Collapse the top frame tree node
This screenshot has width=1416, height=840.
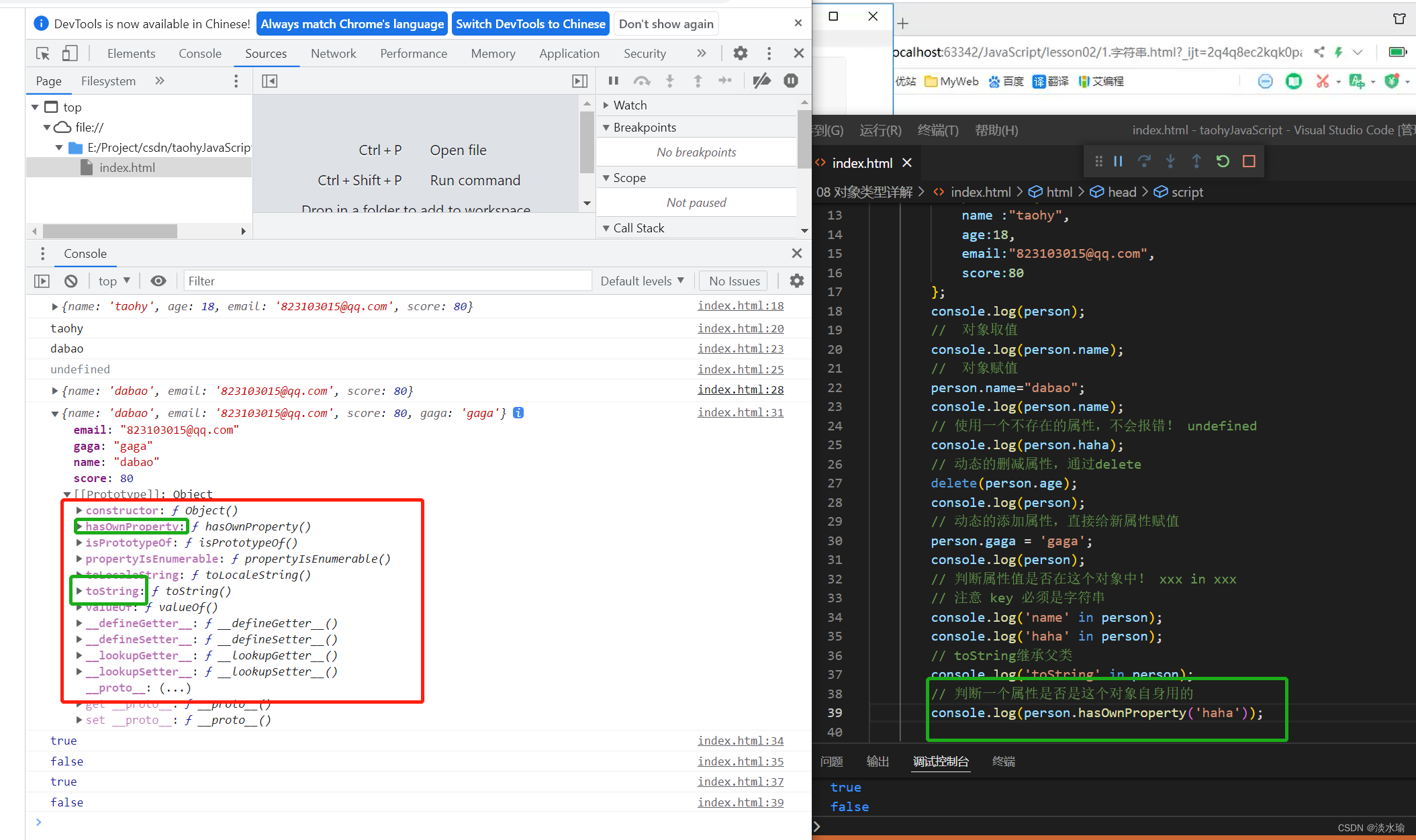coord(35,107)
